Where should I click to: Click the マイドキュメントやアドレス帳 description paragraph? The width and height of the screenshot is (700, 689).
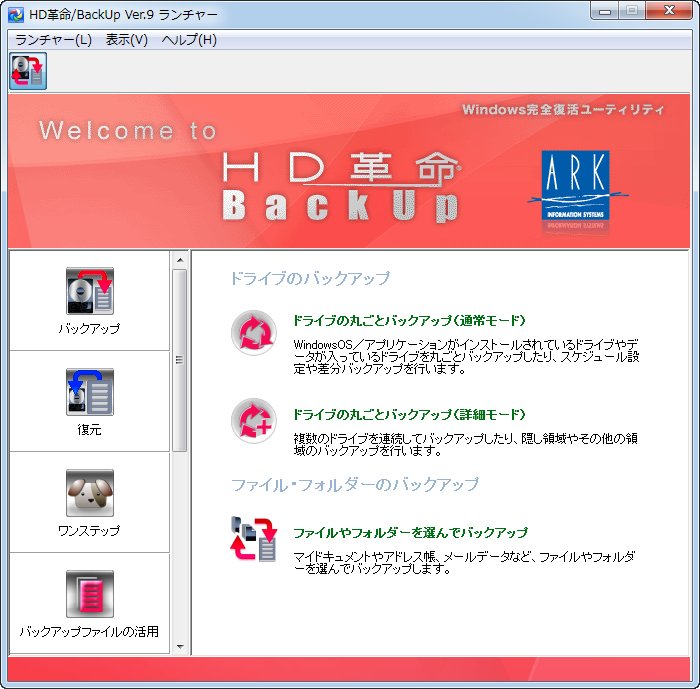pos(464,563)
